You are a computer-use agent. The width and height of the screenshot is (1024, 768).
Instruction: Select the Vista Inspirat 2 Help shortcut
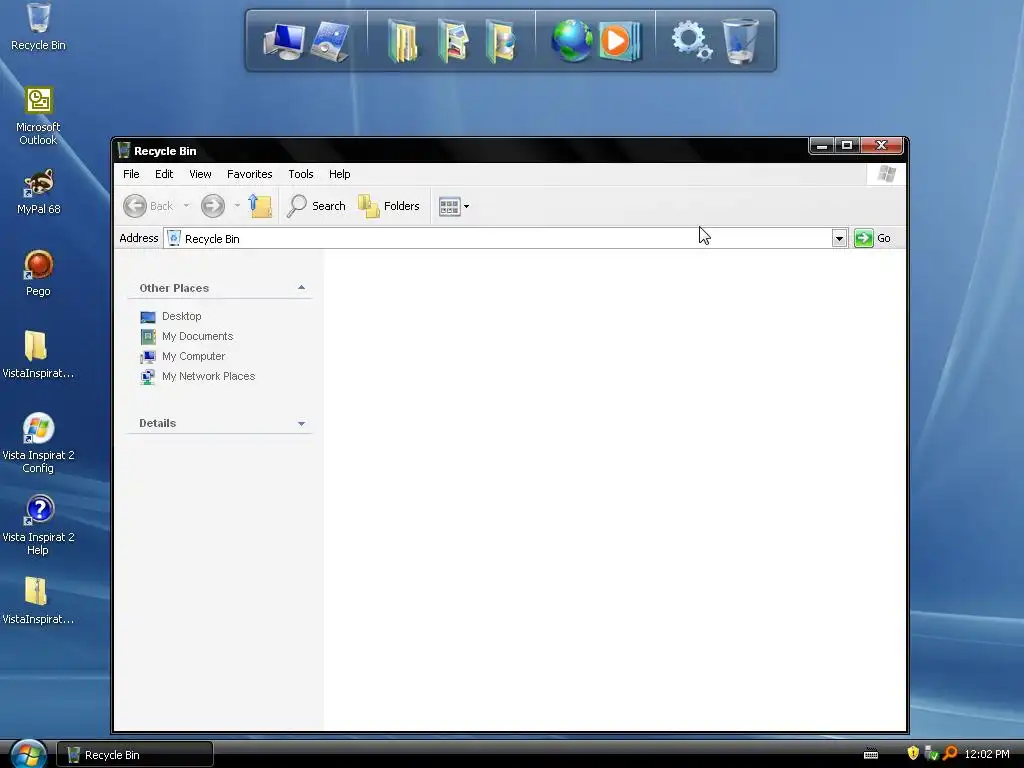[38, 525]
